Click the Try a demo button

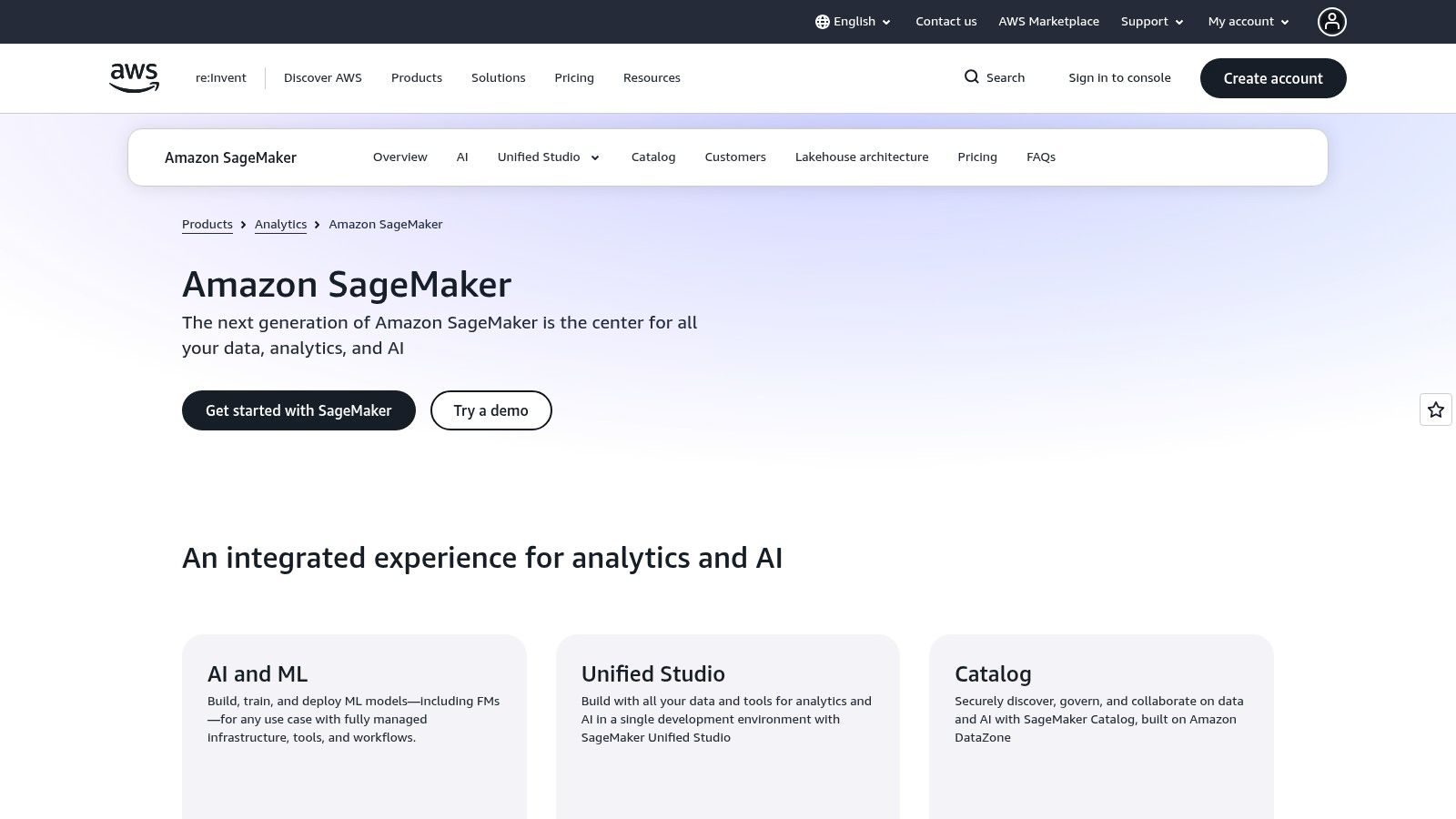coord(491,410)
